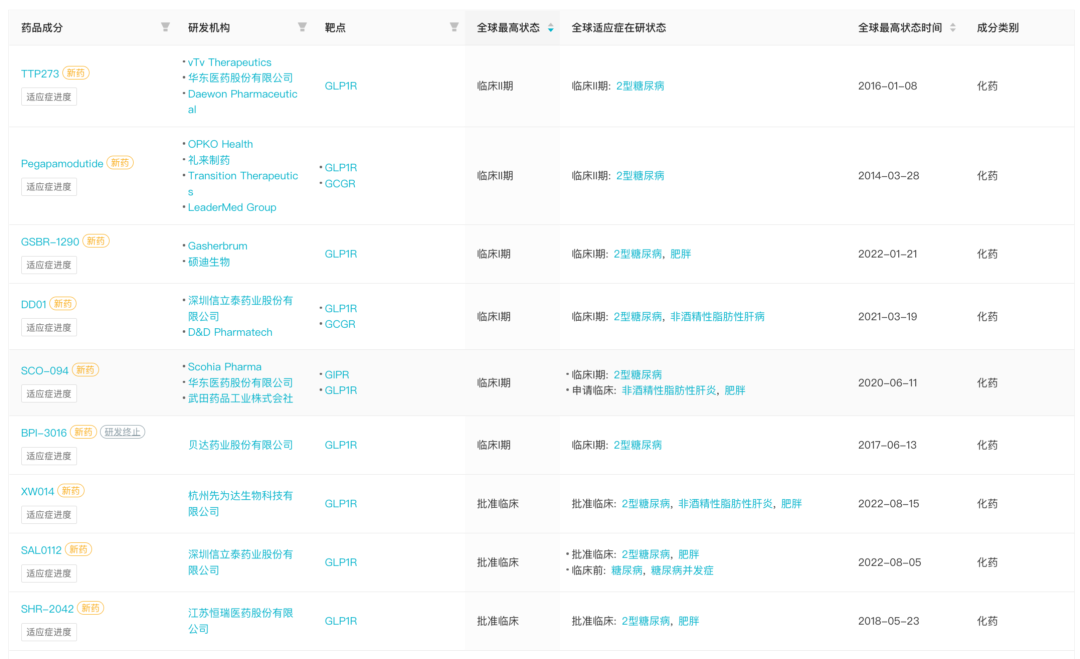Open filter for 研发机构 column

pos(302,27)
